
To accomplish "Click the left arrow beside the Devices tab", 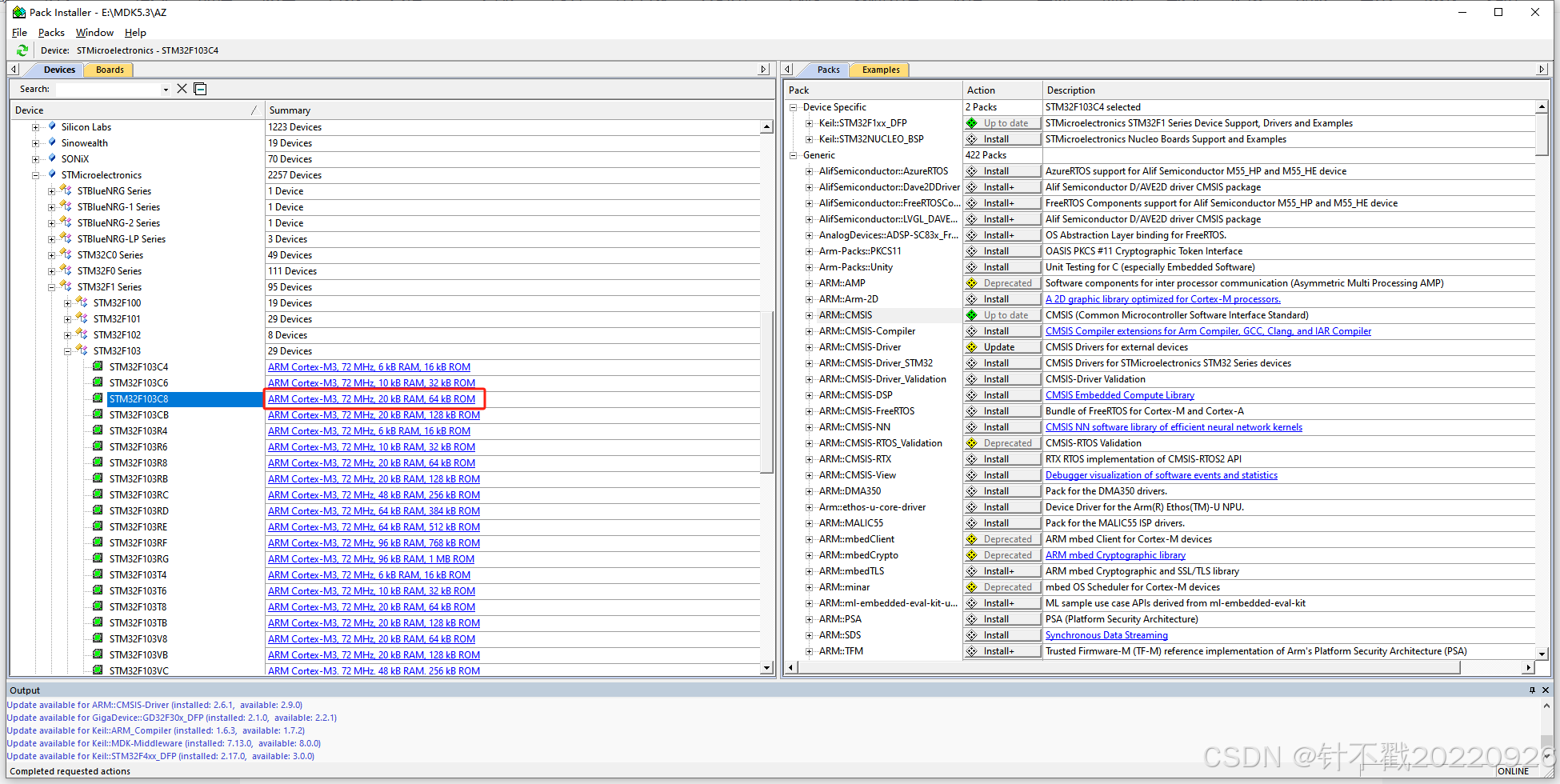I will click(x=14, y=70).
